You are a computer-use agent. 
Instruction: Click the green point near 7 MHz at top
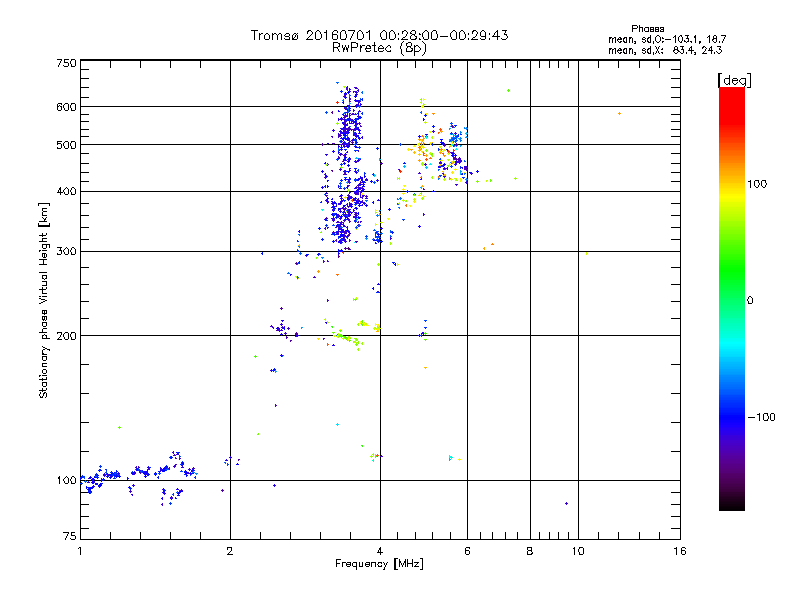[508, 91]
